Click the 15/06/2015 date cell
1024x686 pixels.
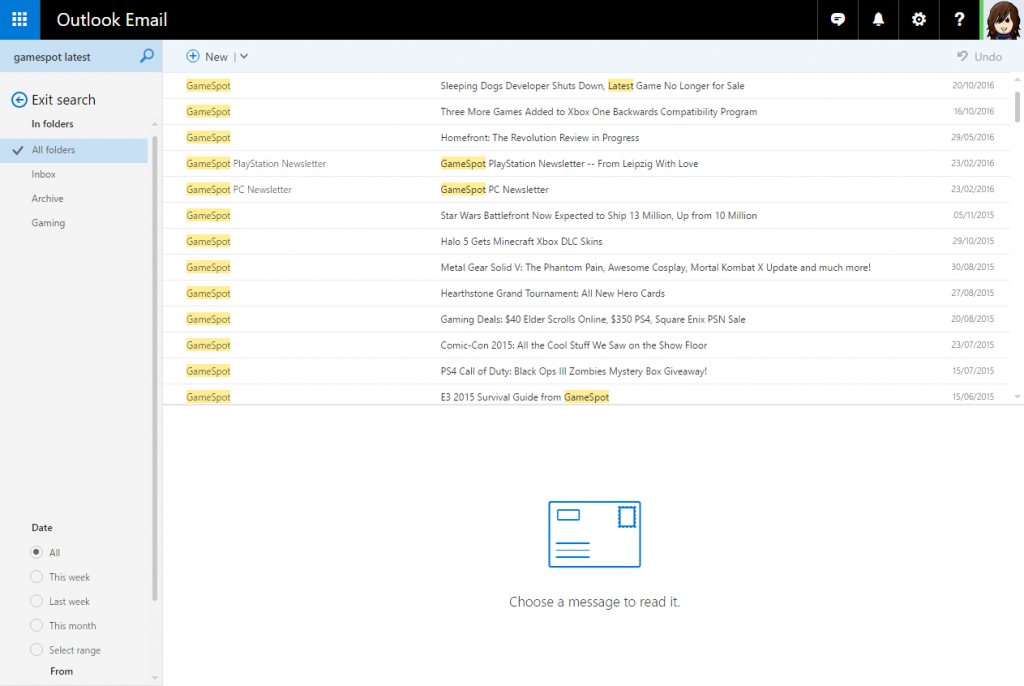973,397
